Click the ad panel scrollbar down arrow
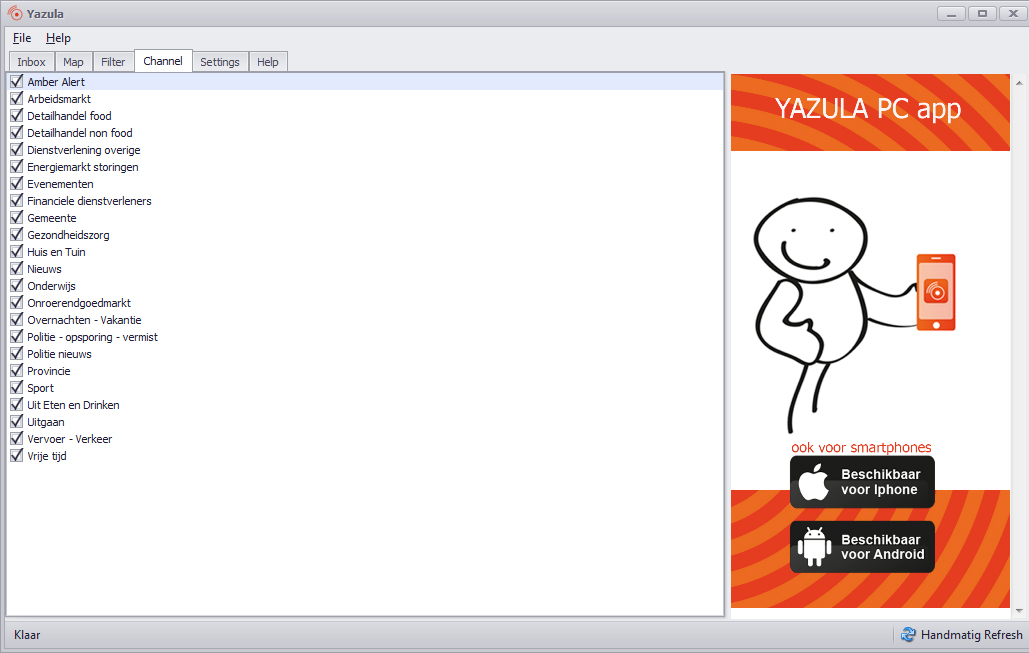This screenshot has height=653, width=1029. tap(1019, 610)
